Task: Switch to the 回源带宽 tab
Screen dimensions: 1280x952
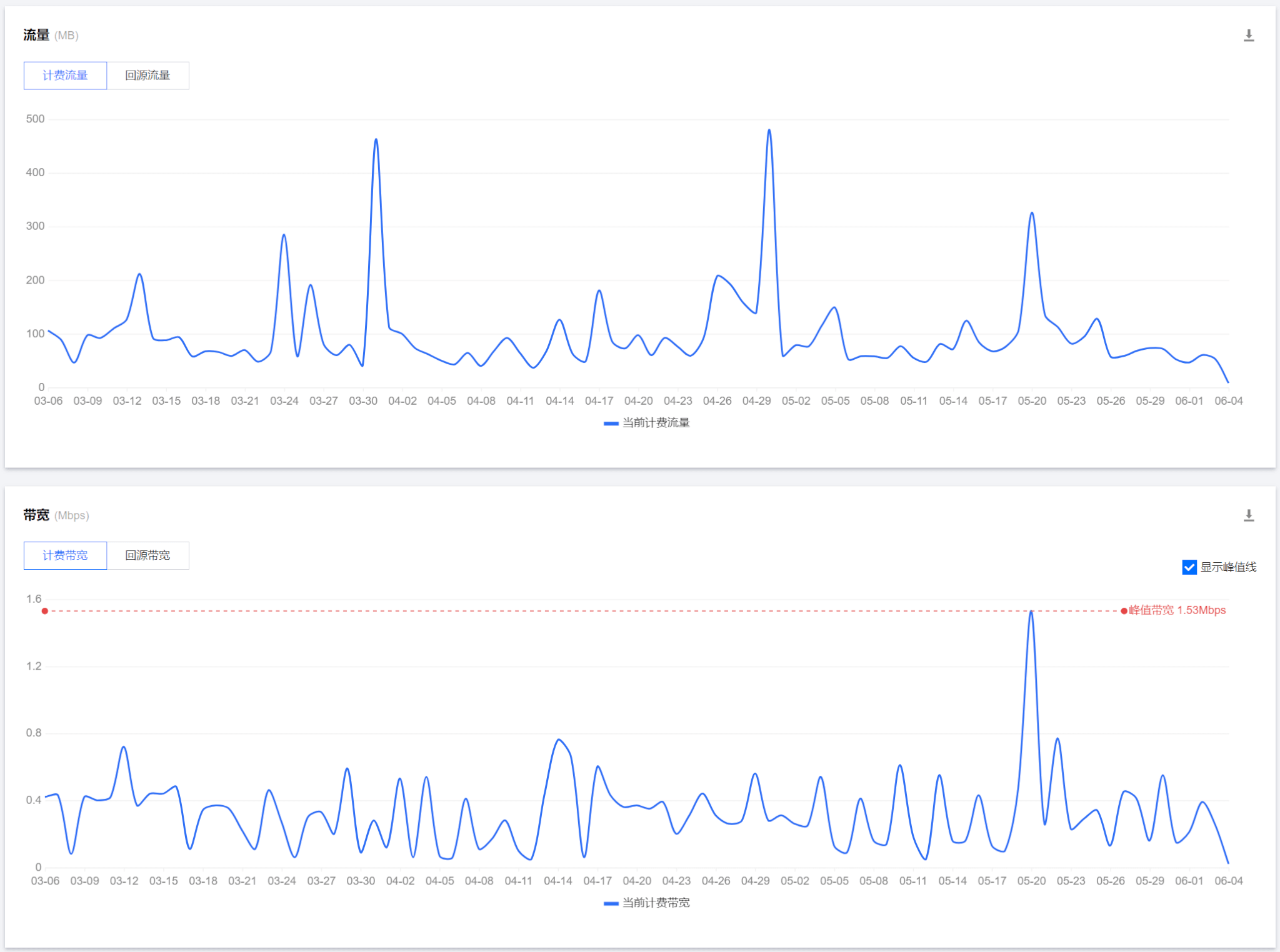Action: pyautogui.click(x=147, y=555)
